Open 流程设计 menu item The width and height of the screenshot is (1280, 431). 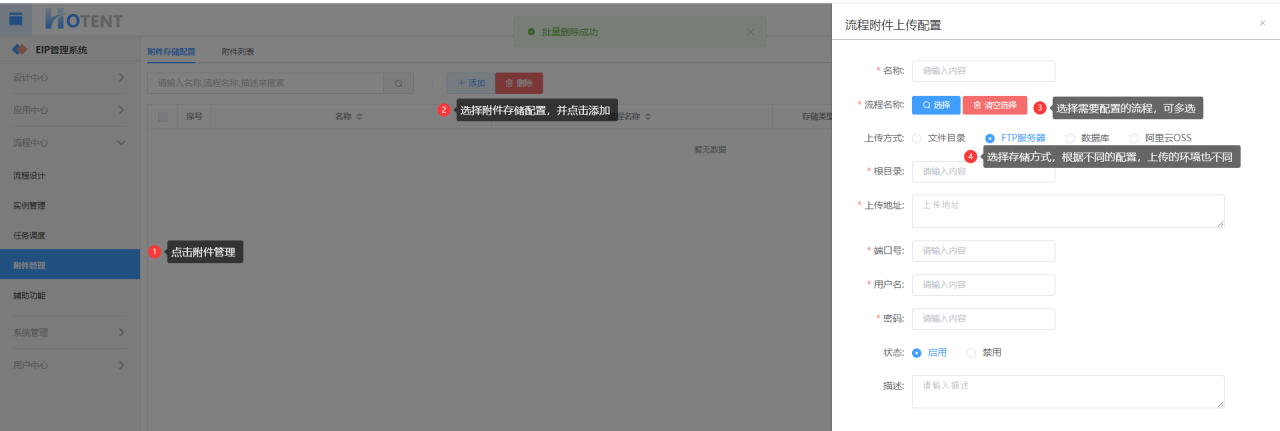[x=69, y=175]
